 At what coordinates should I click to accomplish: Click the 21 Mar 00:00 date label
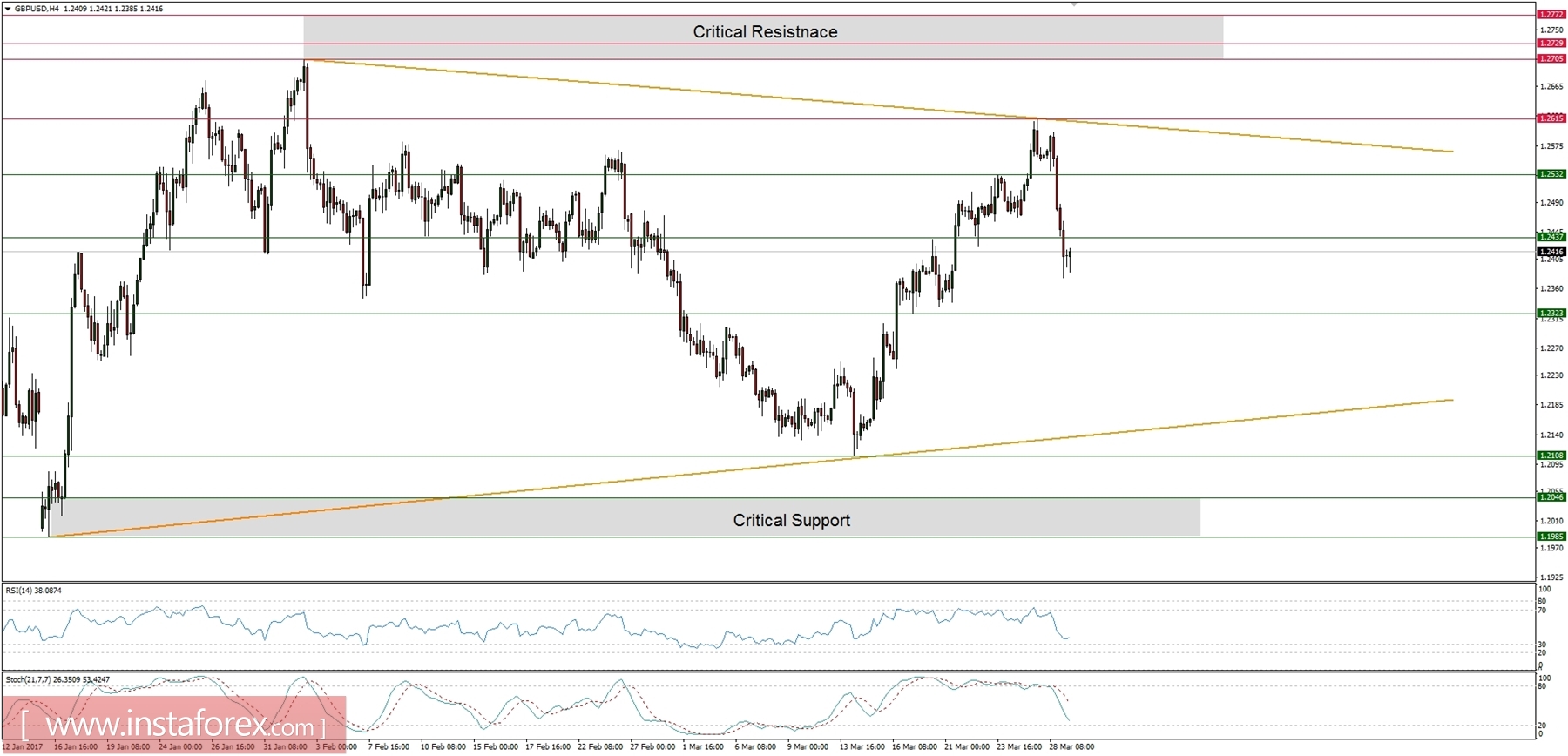pyautogui.click(x=967, y=747)
